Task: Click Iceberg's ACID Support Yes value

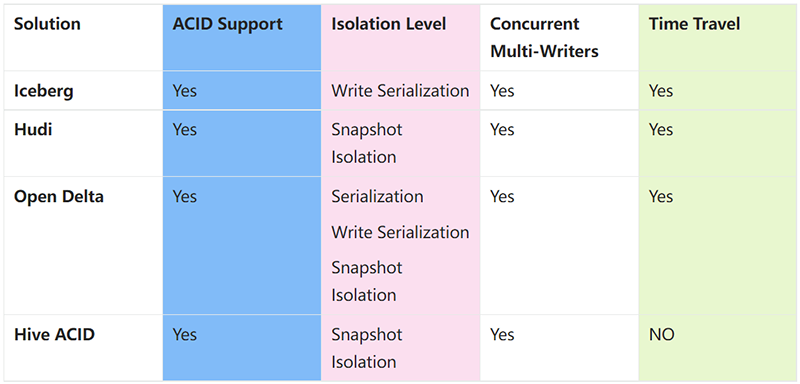Action: (x=185, y=91)
